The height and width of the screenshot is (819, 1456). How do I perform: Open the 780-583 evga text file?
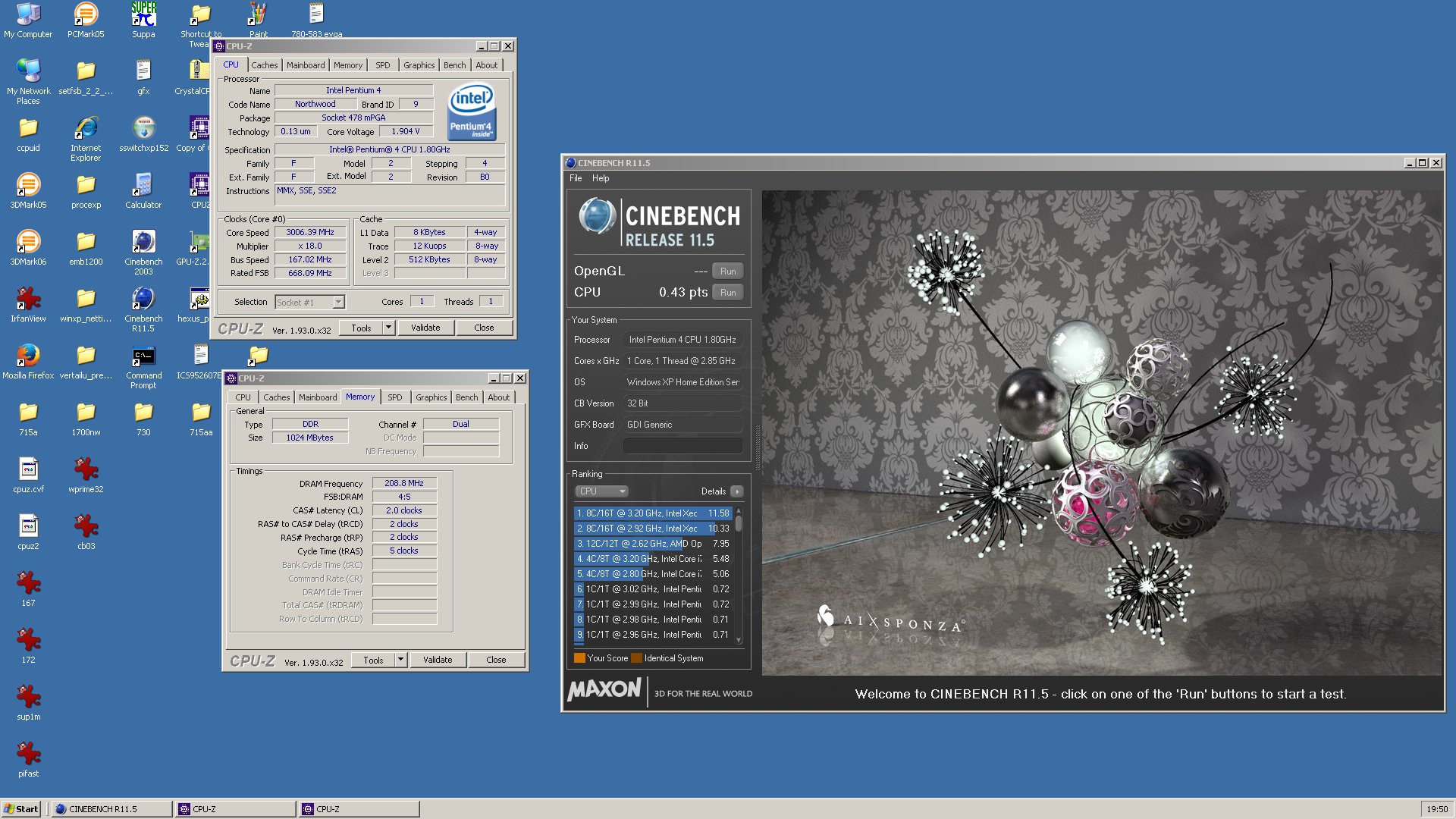point(316,20)
